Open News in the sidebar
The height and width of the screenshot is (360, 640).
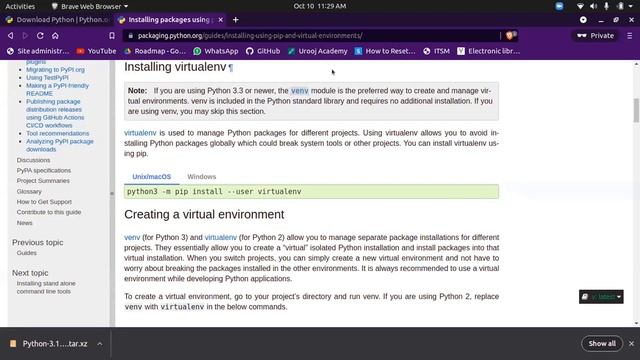(x=24, y=223)
